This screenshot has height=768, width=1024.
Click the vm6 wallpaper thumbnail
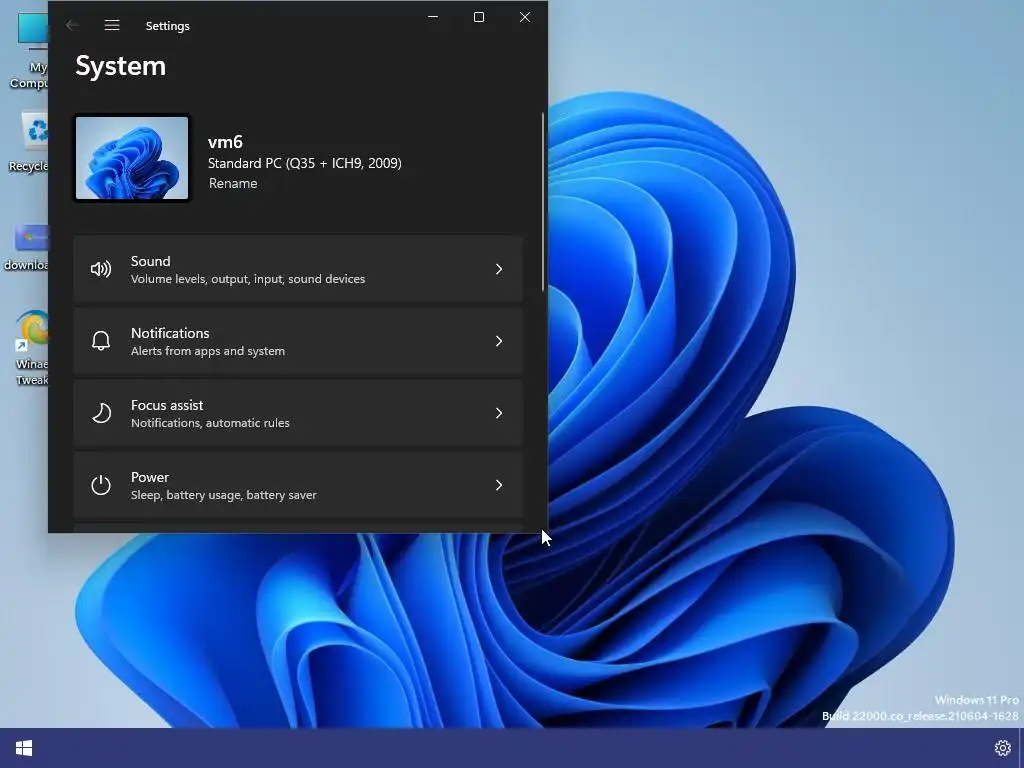(x=132, y=158)
